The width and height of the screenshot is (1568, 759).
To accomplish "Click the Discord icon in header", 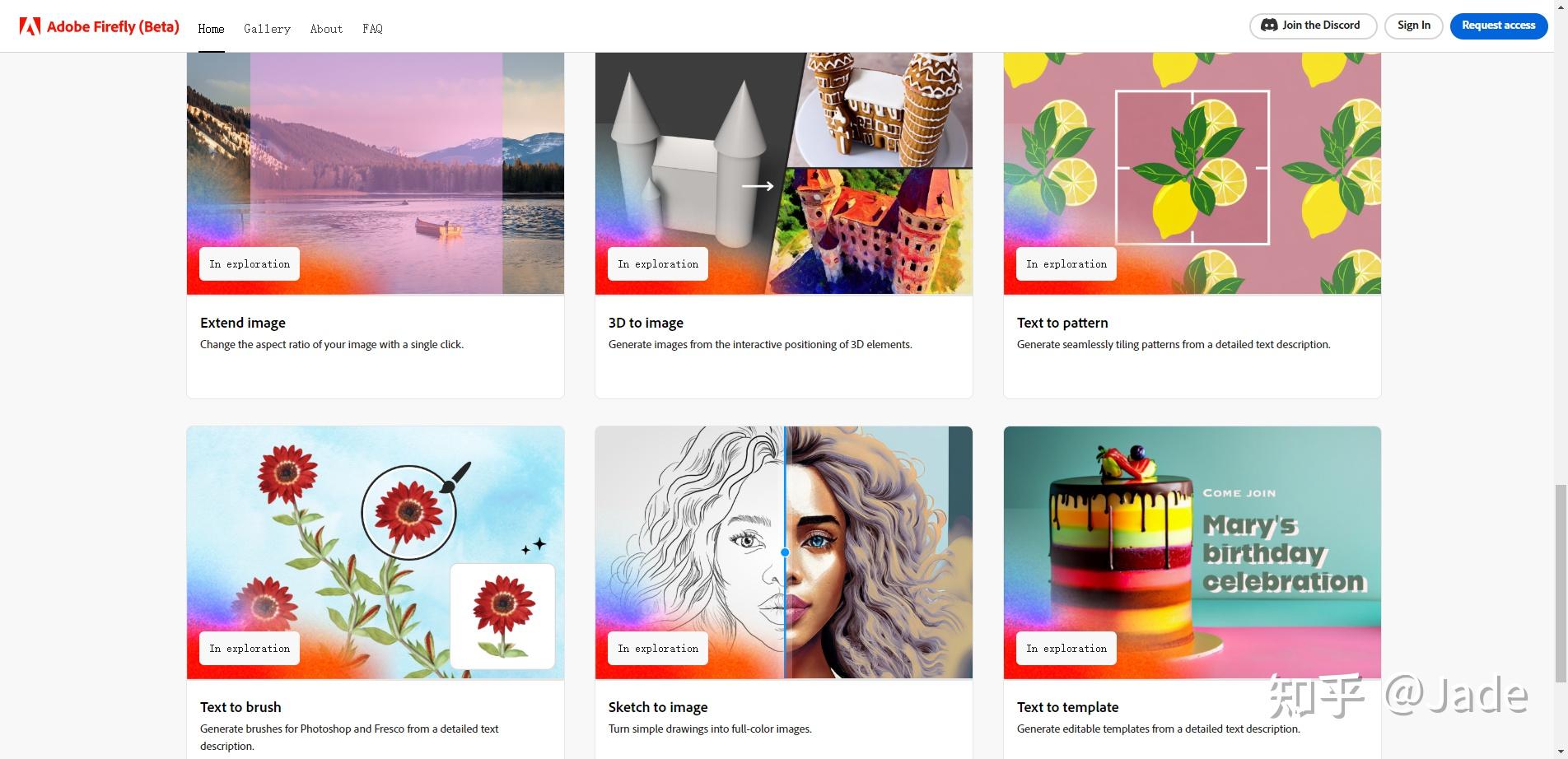I will [x=1269, y=26].
